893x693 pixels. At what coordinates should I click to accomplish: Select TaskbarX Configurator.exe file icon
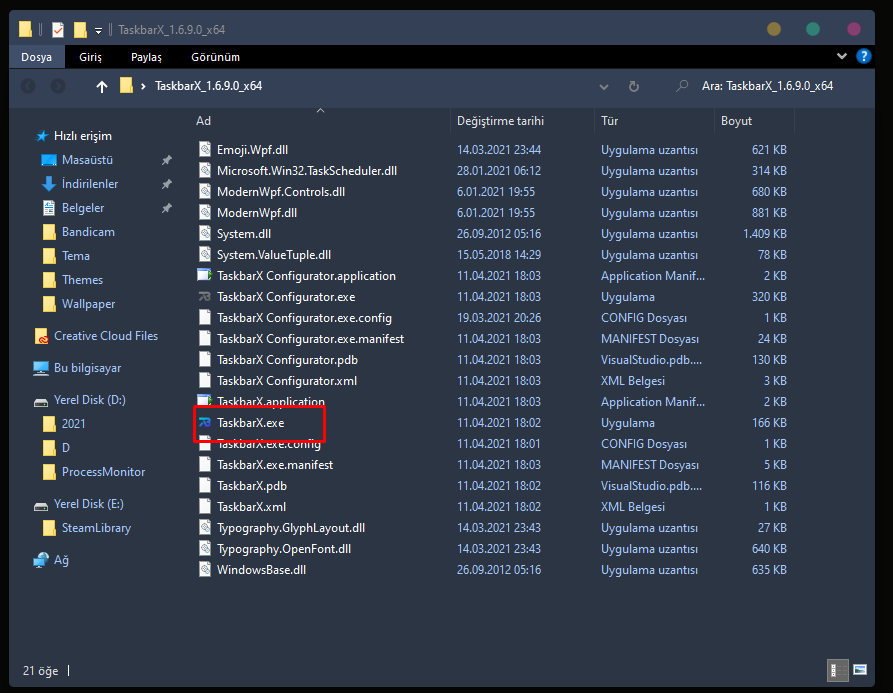click(204, 297)
